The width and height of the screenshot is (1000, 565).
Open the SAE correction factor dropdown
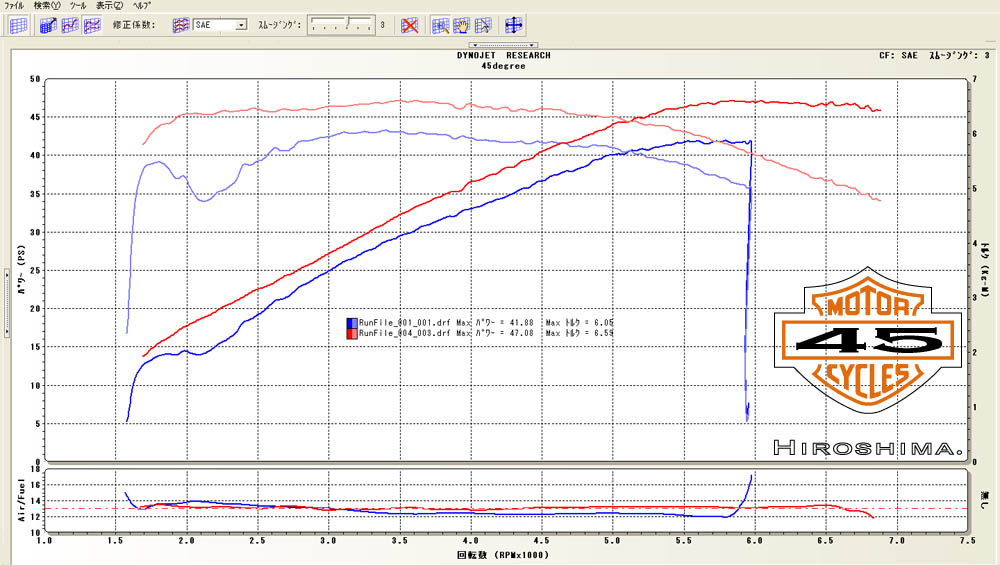coord(241,25)
